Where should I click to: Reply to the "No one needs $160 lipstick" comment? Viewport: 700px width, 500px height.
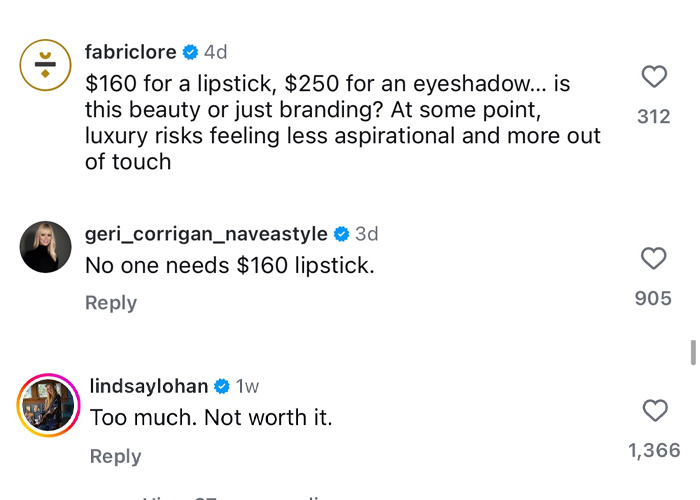click(x=111, y=303)
